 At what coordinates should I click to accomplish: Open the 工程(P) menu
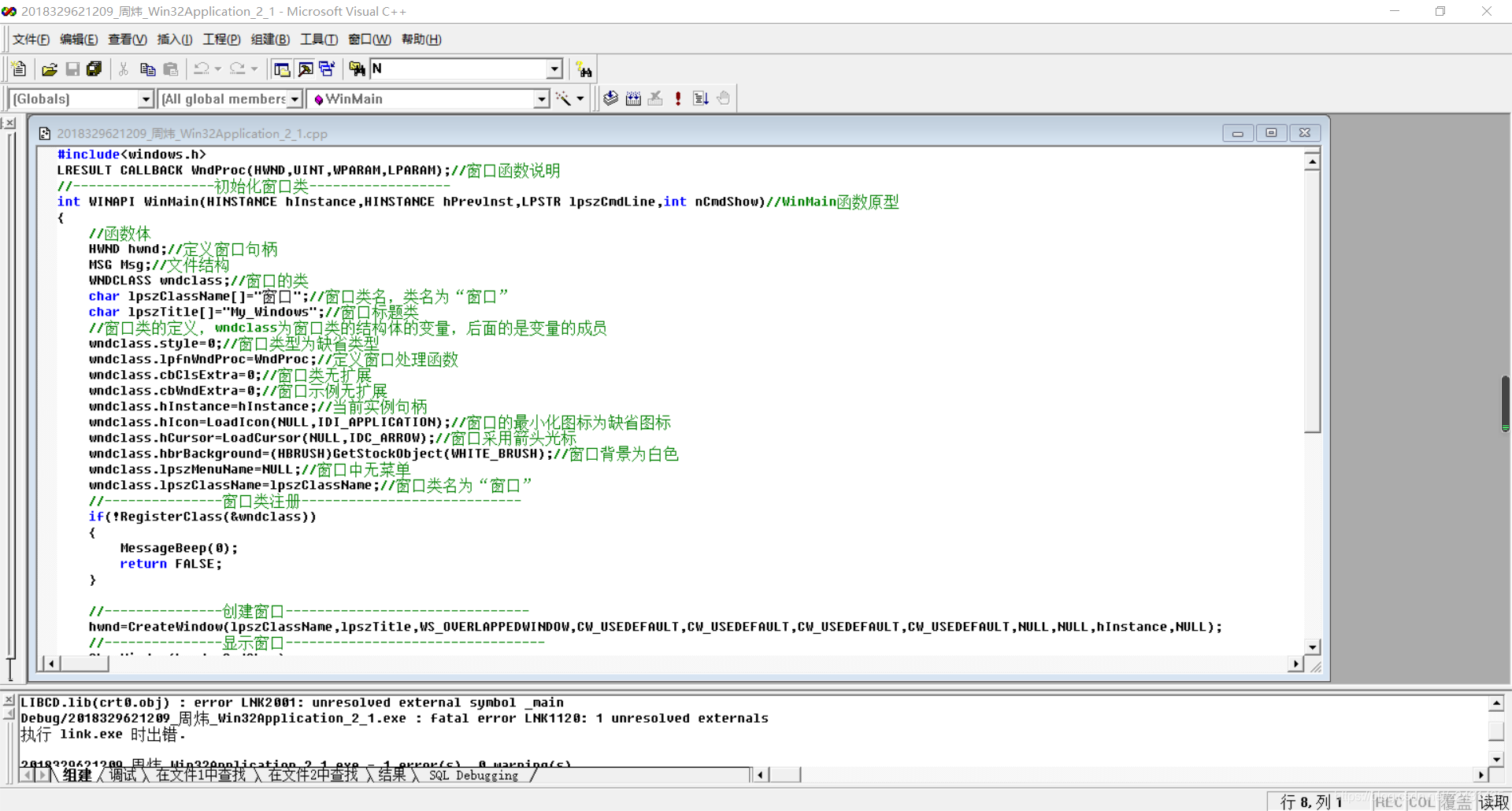222,39
